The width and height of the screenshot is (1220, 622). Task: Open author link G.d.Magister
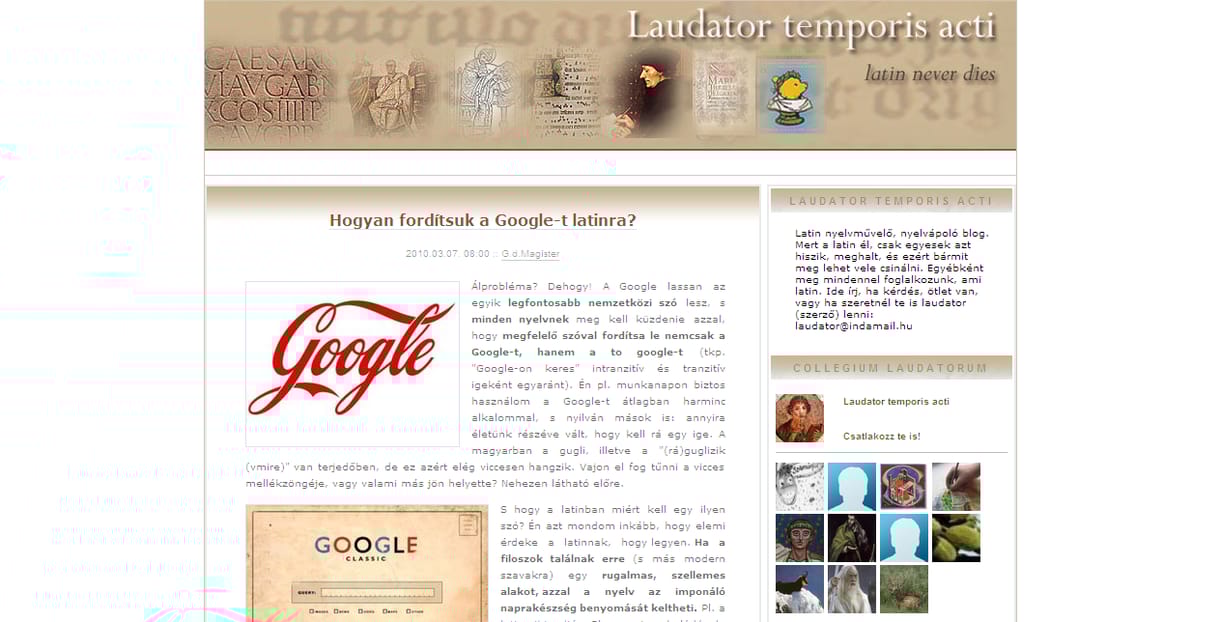[x=531, y=254]
